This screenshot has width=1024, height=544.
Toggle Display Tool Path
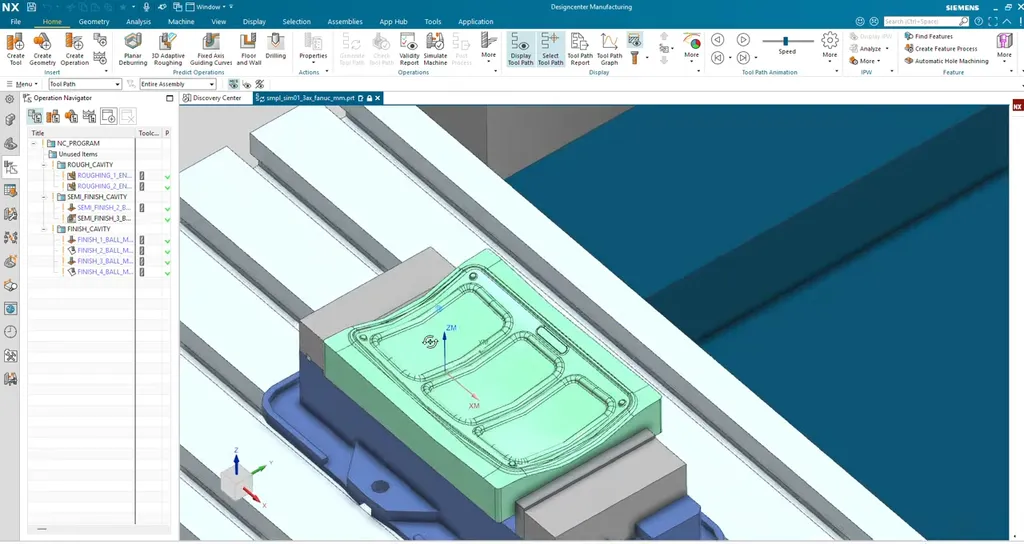[x=520, y=50]
